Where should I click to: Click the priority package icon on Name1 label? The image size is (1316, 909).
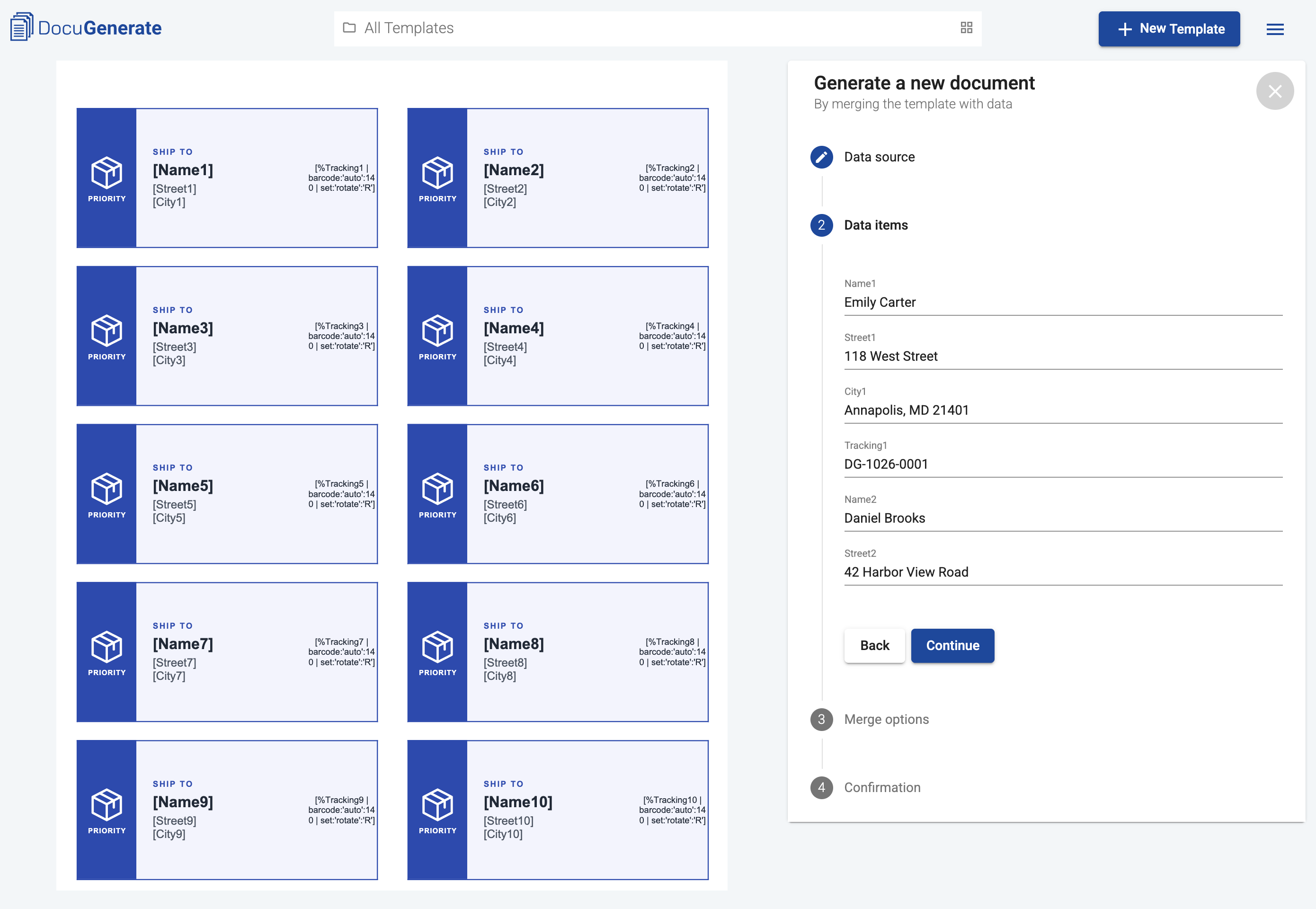(x=107, y=172)
